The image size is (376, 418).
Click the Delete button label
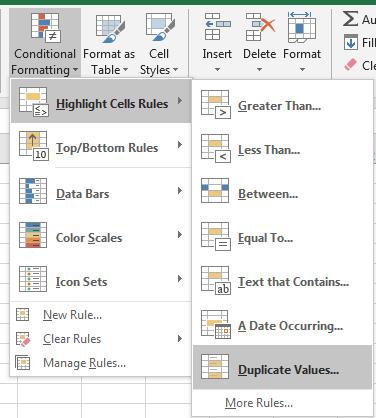point(260,54)
